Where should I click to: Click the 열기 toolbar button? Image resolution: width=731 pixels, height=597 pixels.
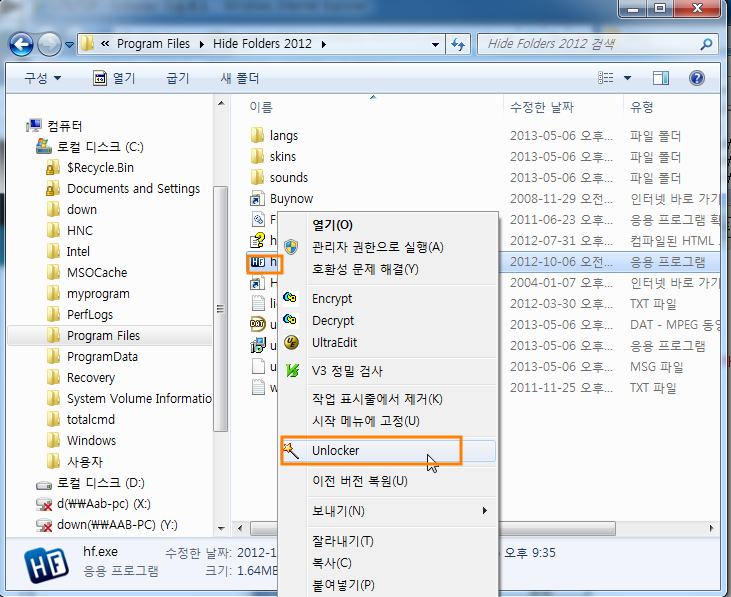click(x=114, y=78)
